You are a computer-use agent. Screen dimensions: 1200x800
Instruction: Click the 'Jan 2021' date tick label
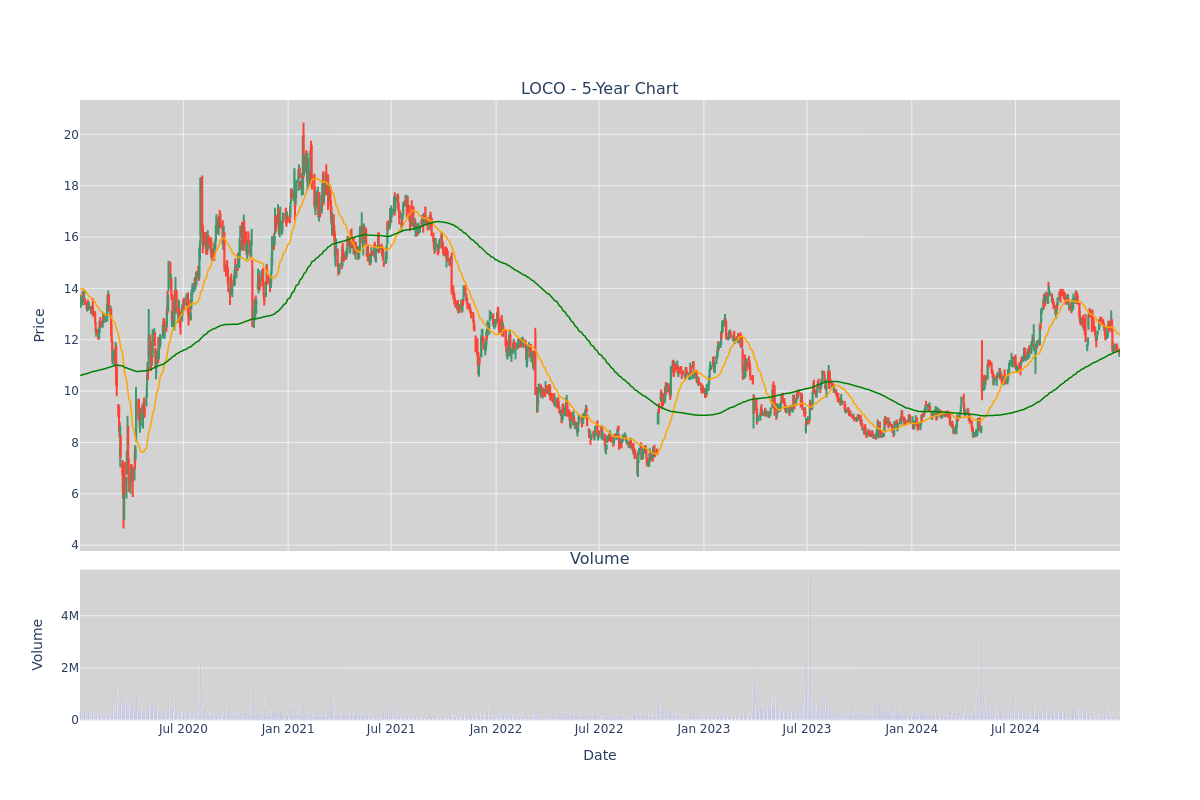pyautogui.click(x=288, y=729)
